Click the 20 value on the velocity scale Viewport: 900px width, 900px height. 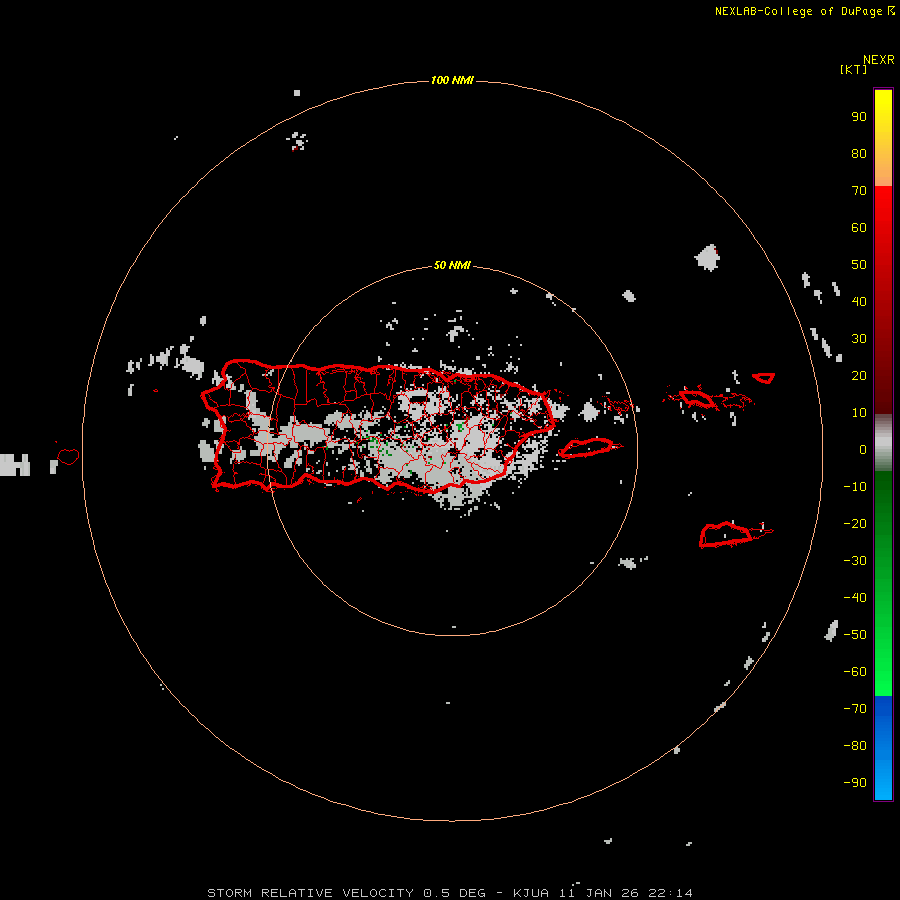pos(859,375)
